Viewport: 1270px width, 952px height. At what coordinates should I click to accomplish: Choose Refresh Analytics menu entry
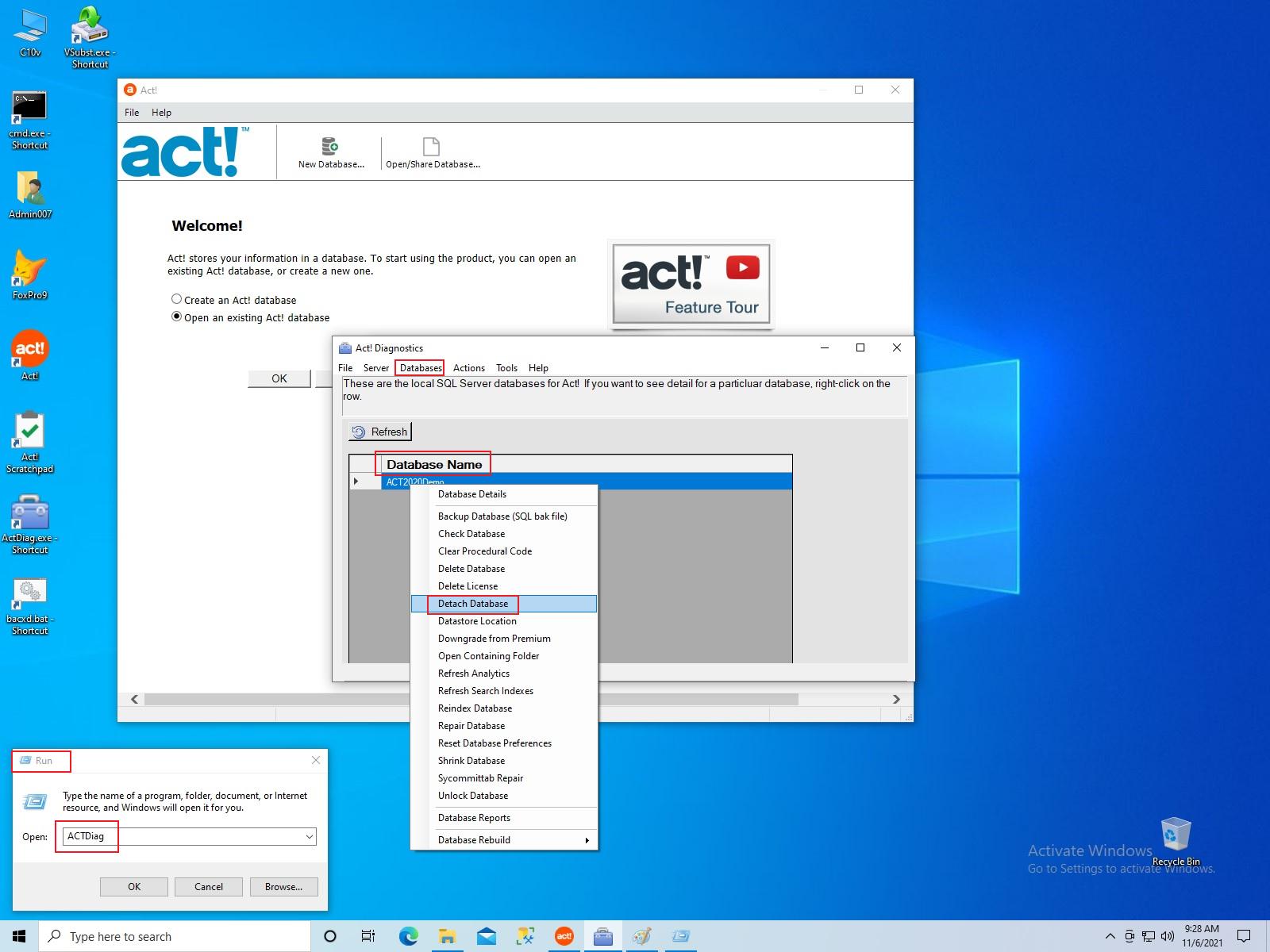tap(503, 674)
